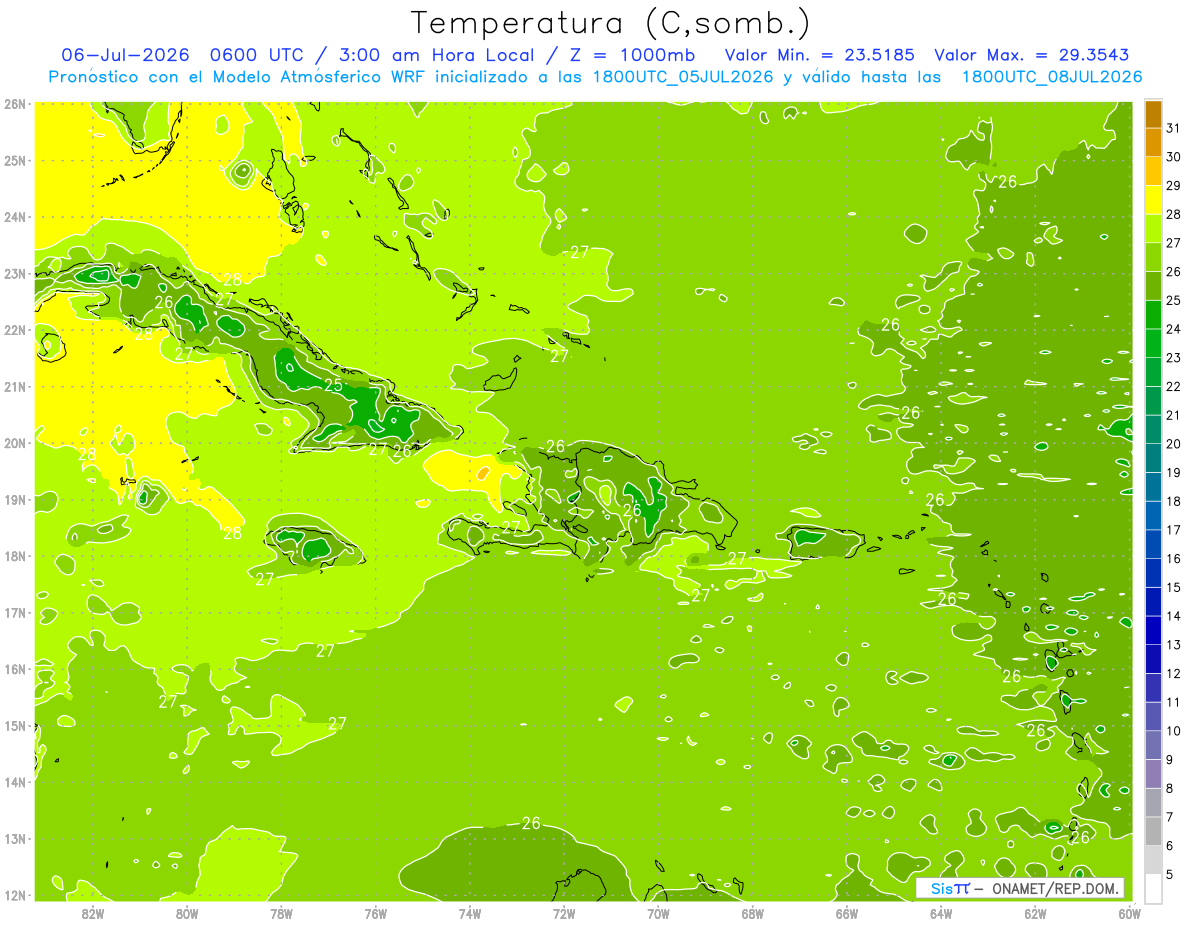Click the '68W' longitude axis label
This screenshot has width=1200, height=927.
pos(752,913)
